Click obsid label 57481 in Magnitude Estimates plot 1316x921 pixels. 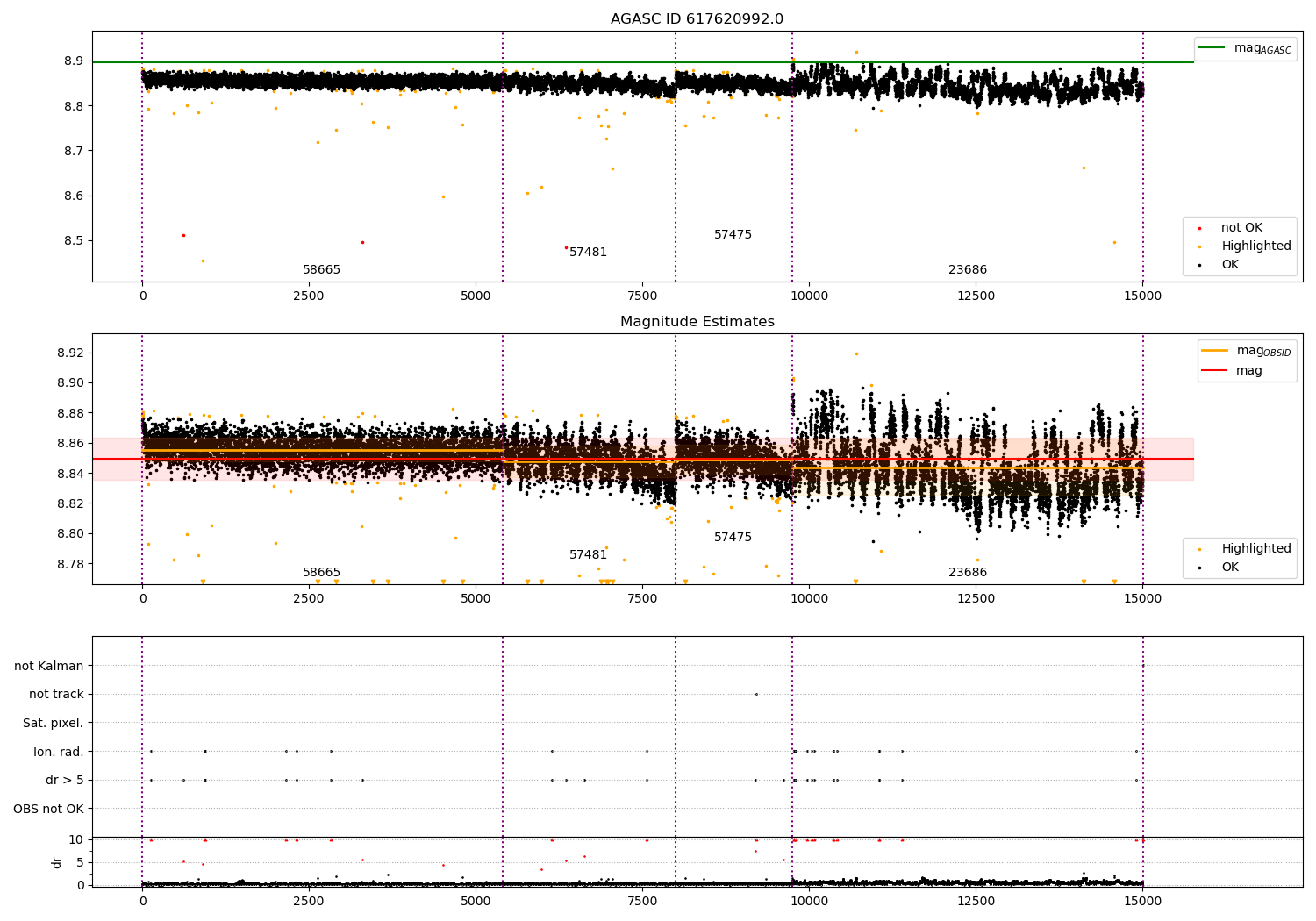(x=588, y=555)
